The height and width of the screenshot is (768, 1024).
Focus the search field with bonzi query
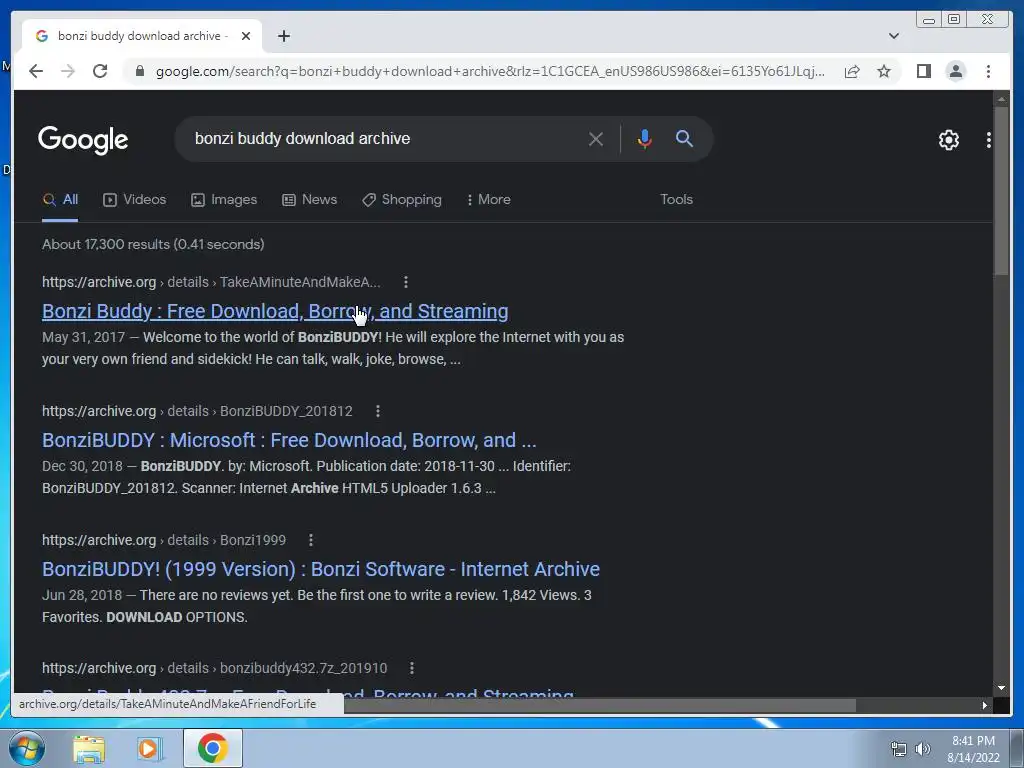coord(385,138)
